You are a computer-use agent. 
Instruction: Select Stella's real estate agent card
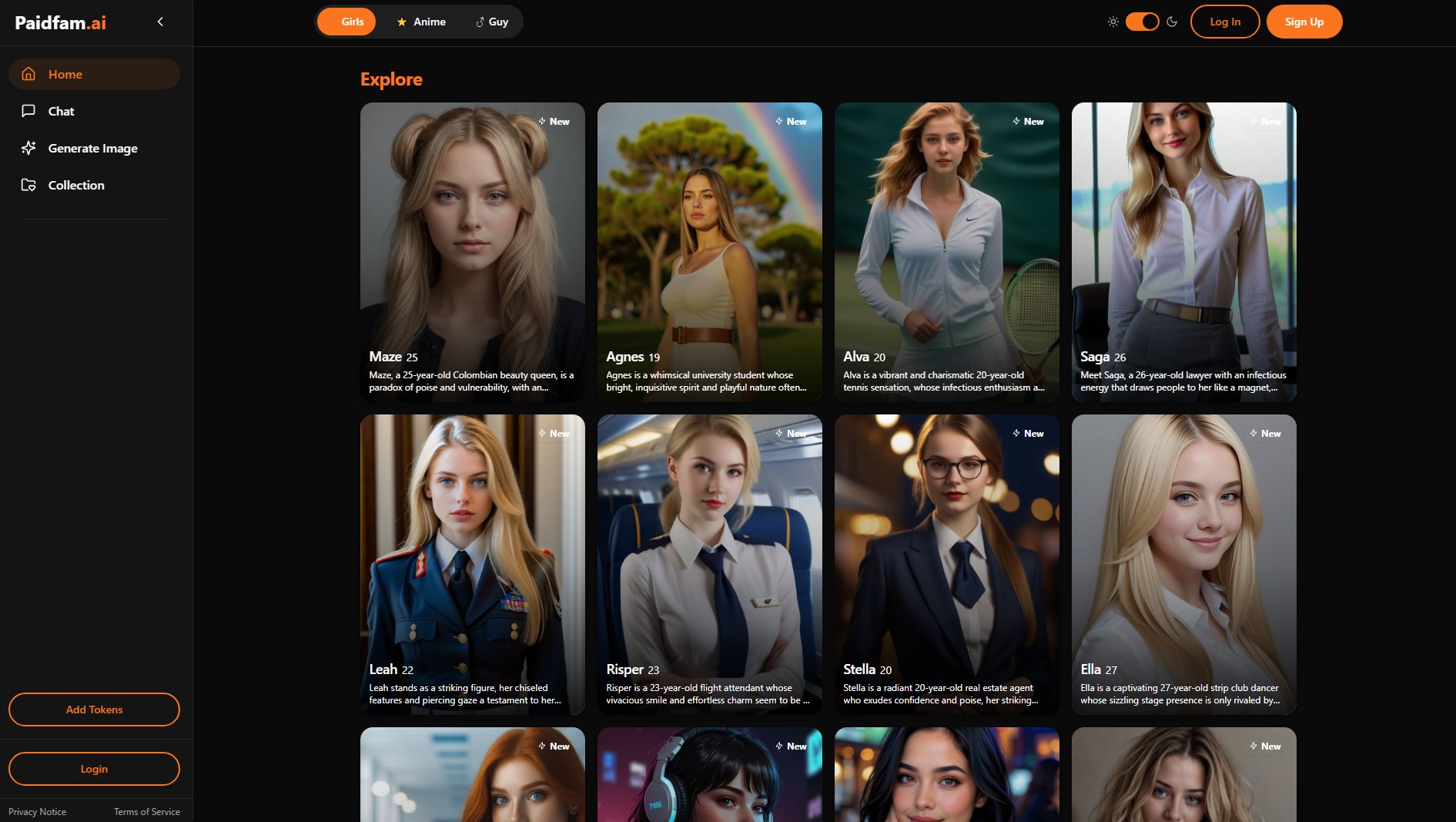[946, 564]
